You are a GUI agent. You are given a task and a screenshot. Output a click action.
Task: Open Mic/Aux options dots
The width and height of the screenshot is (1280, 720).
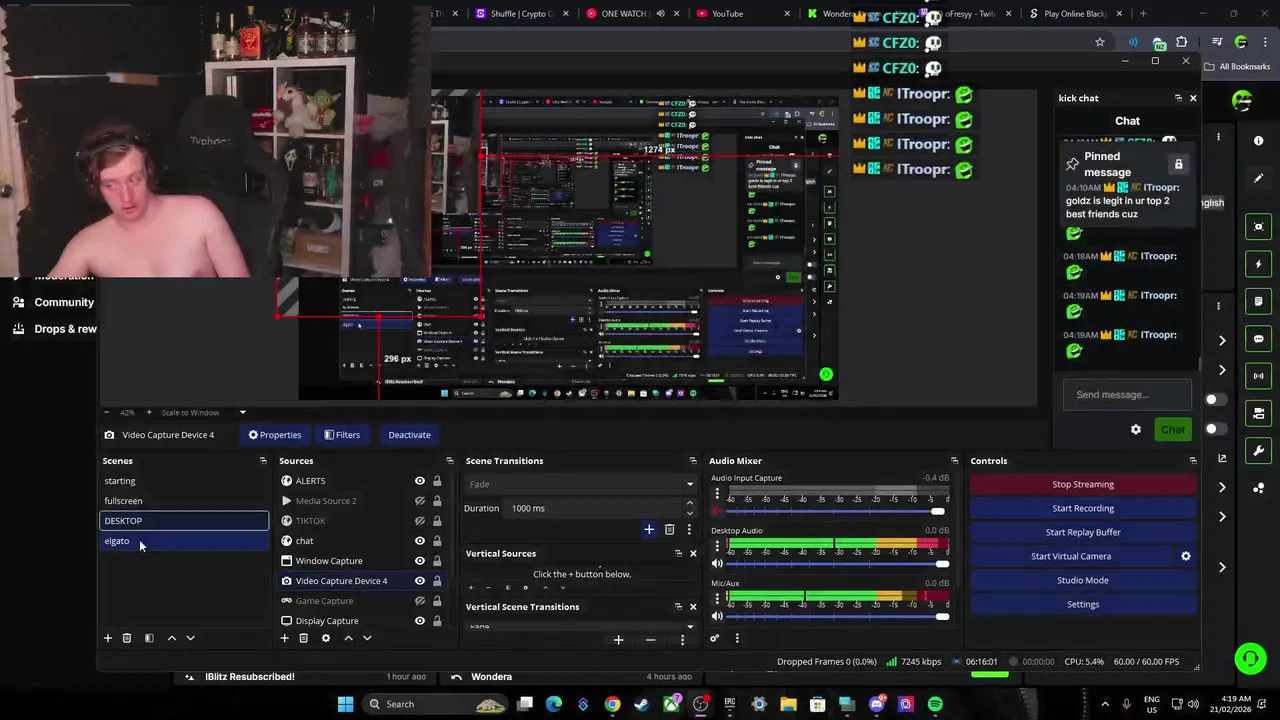coord(717,598)
